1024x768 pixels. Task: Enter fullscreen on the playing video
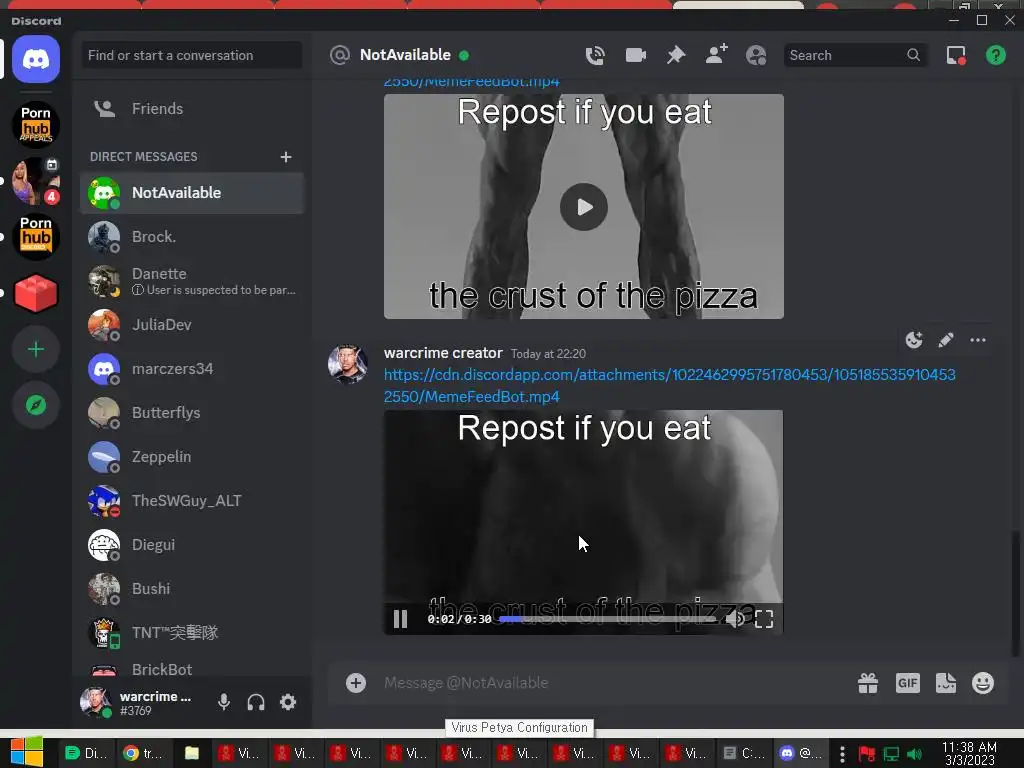click(x=764, y=618)
